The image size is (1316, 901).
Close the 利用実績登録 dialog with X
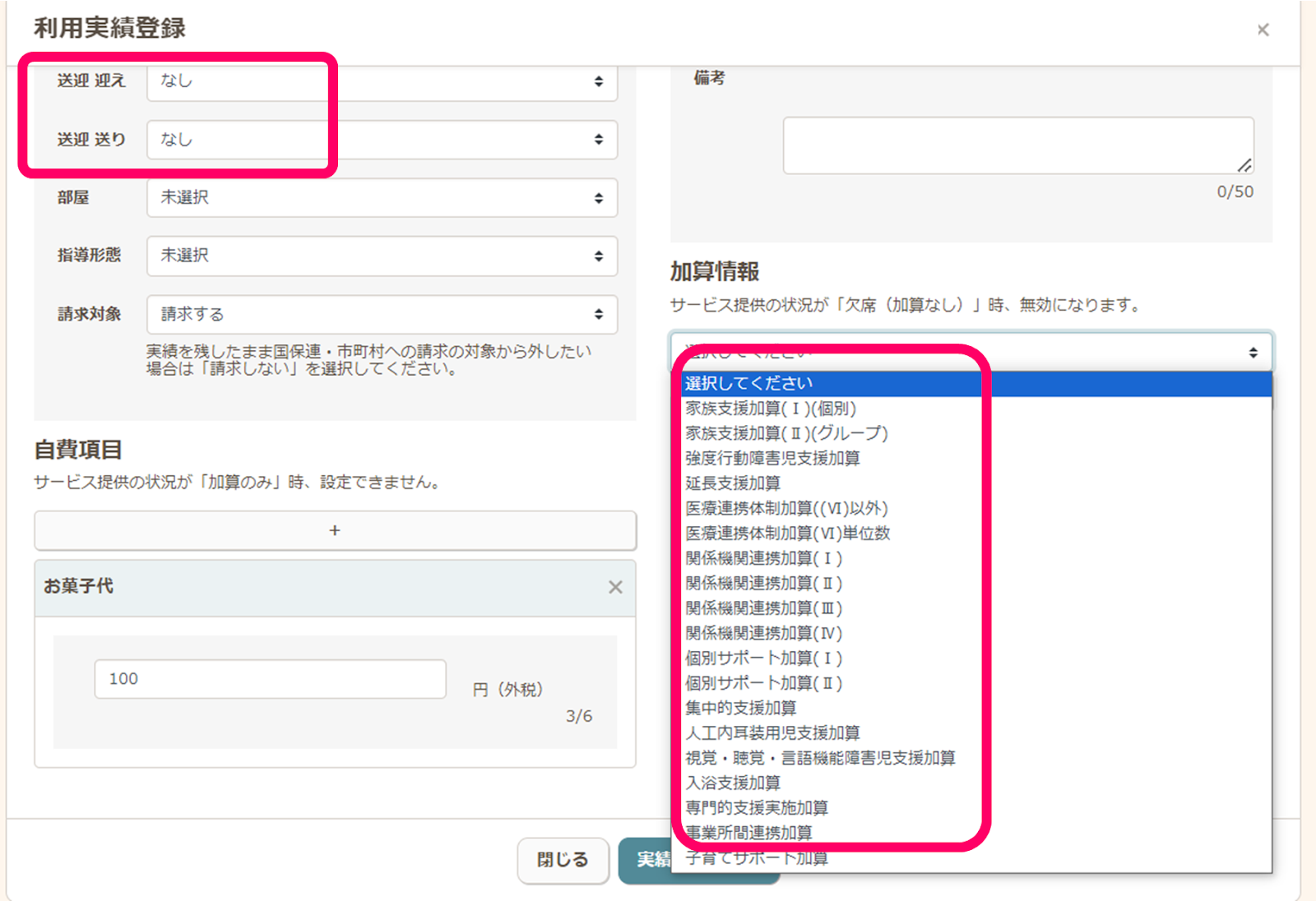[1263, 30]
